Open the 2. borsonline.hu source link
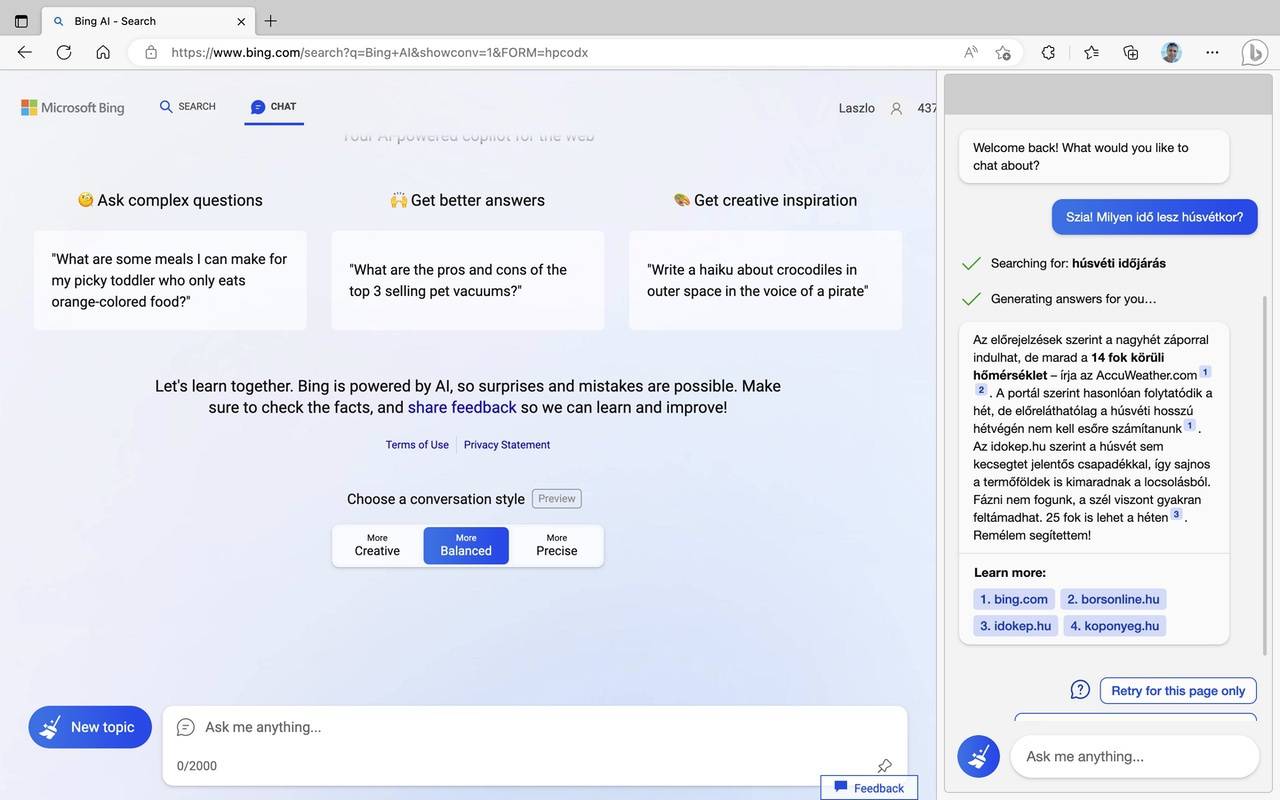 tap(1113, 599)
